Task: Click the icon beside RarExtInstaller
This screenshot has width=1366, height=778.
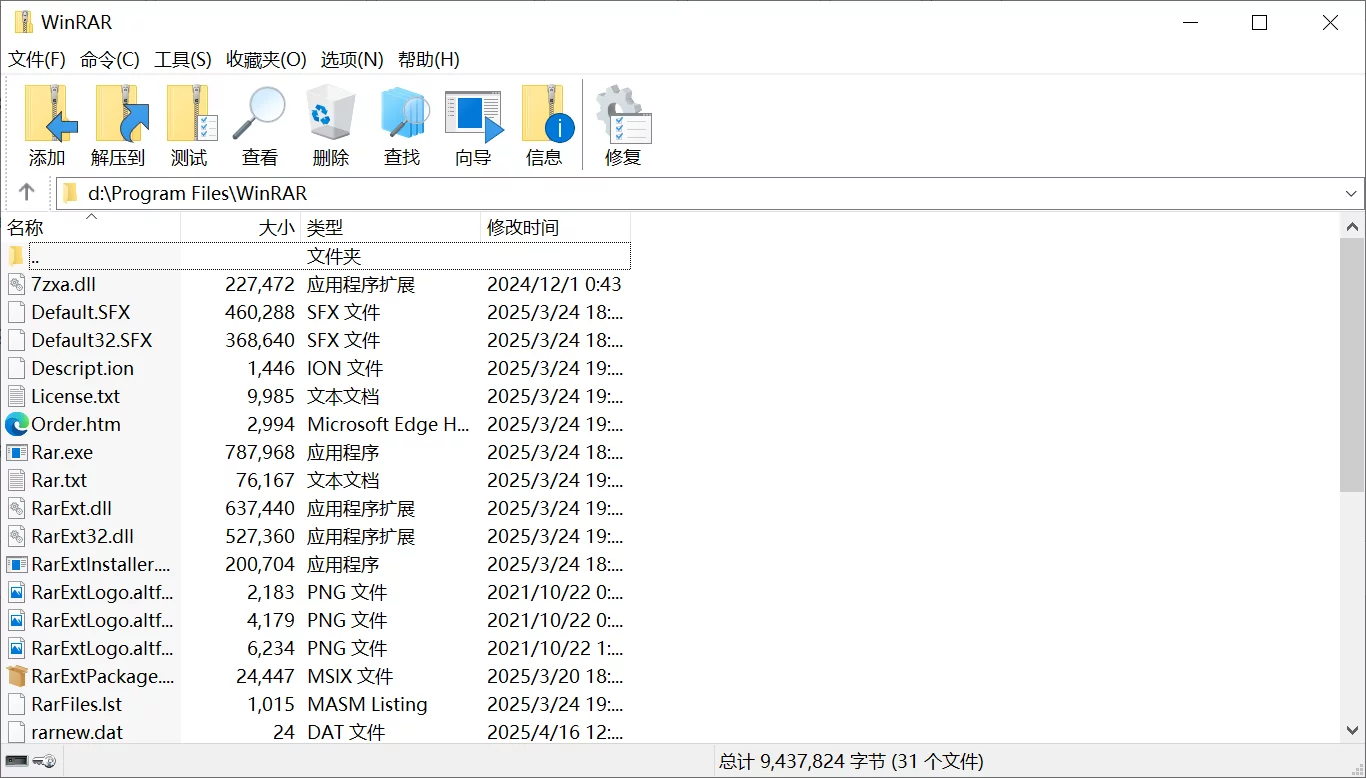Action: click(16, 564)
